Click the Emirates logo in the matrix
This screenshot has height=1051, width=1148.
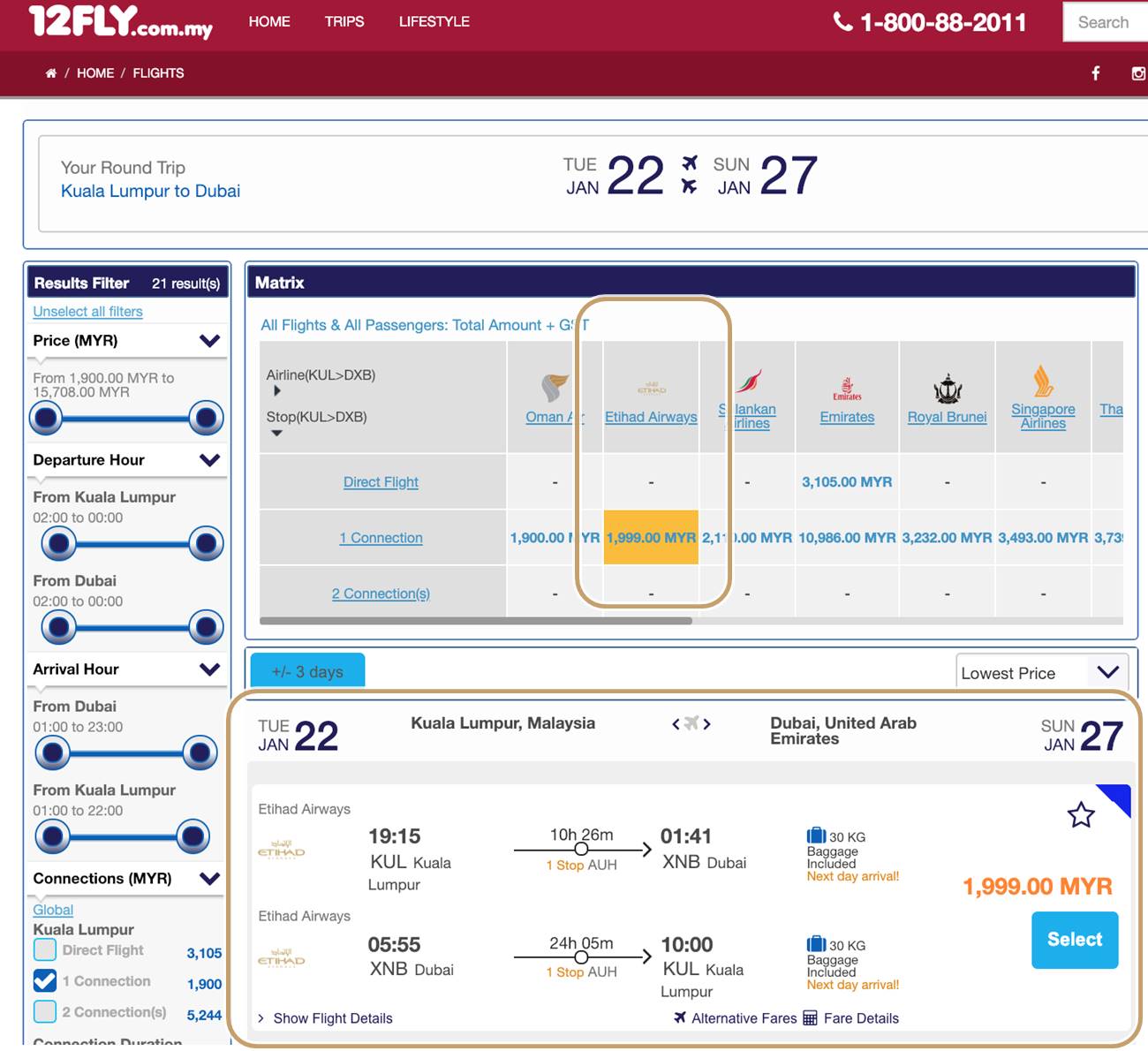(x=847, y=389)
